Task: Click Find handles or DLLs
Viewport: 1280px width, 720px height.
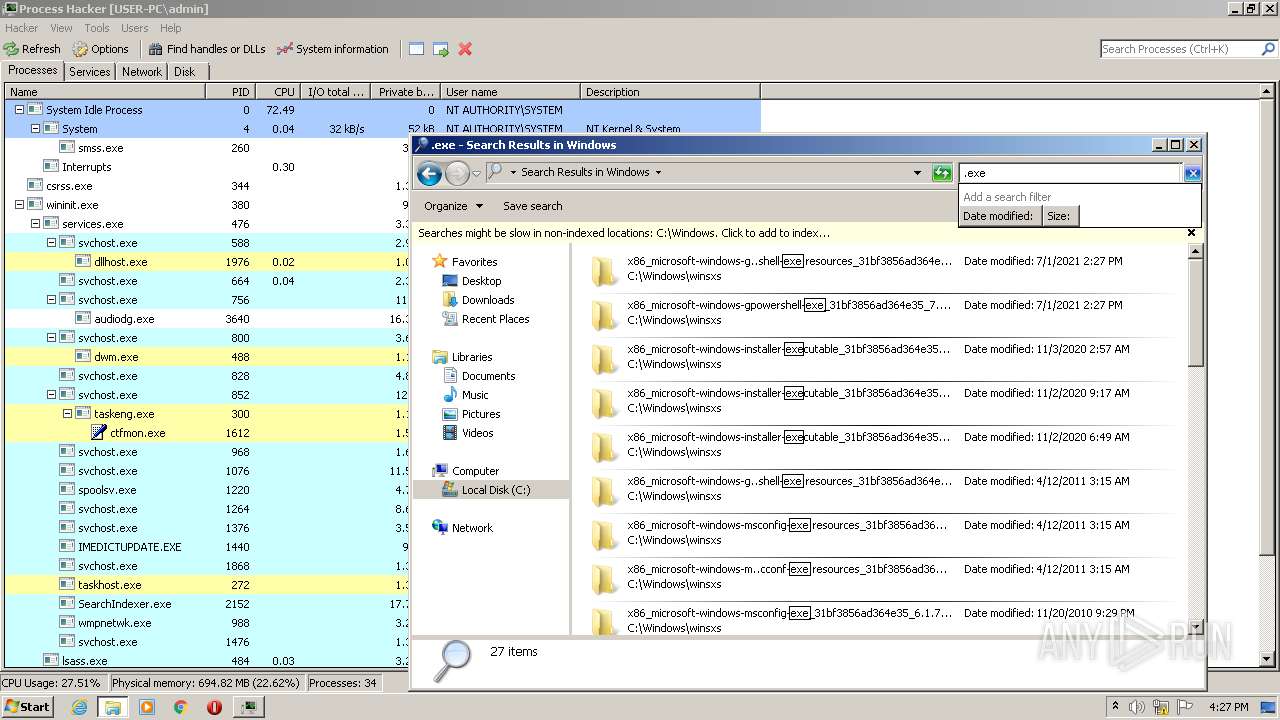Action: click(x=207, y=49)
